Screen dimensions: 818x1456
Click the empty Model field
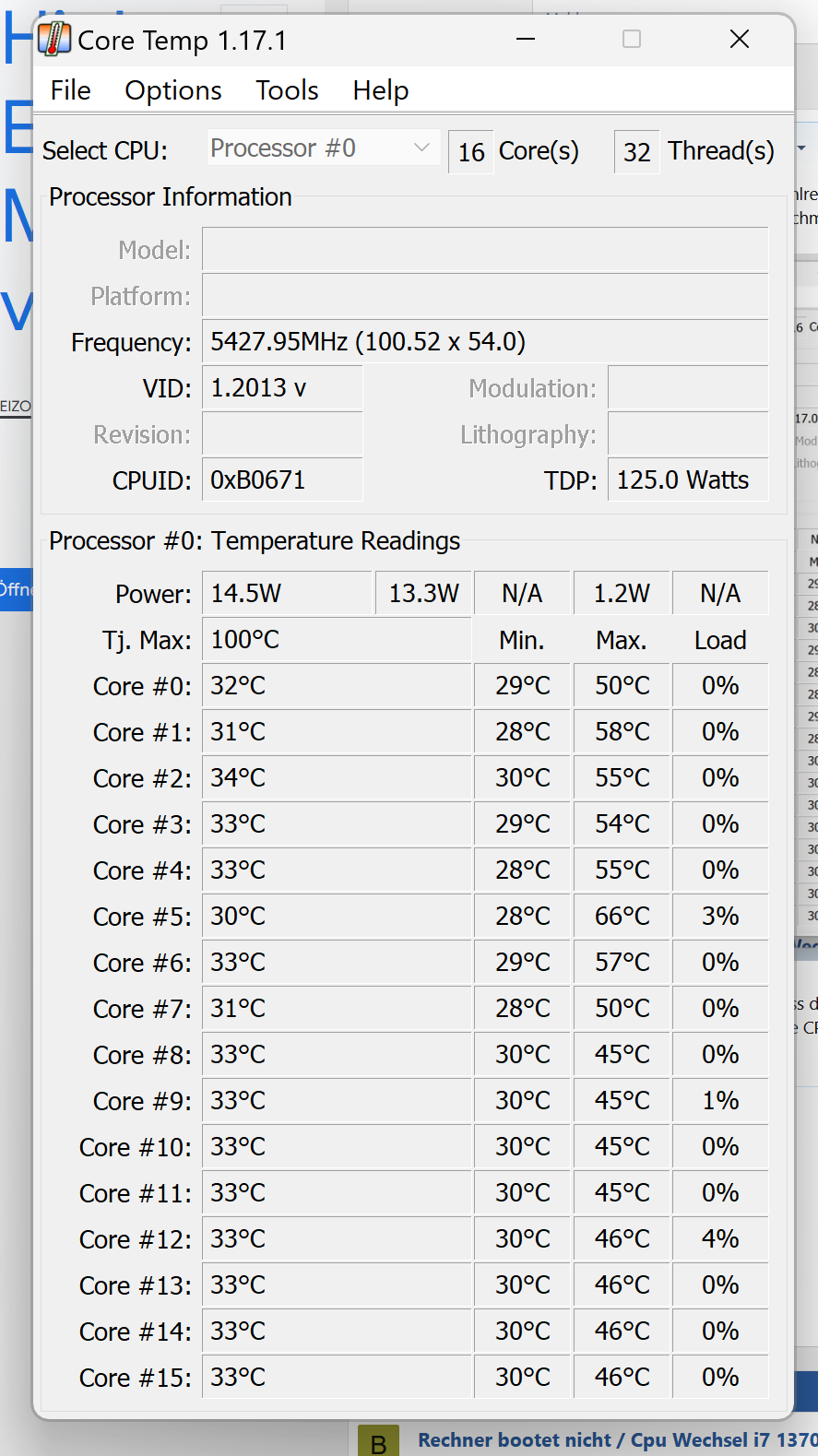click(x=485, y=250)
